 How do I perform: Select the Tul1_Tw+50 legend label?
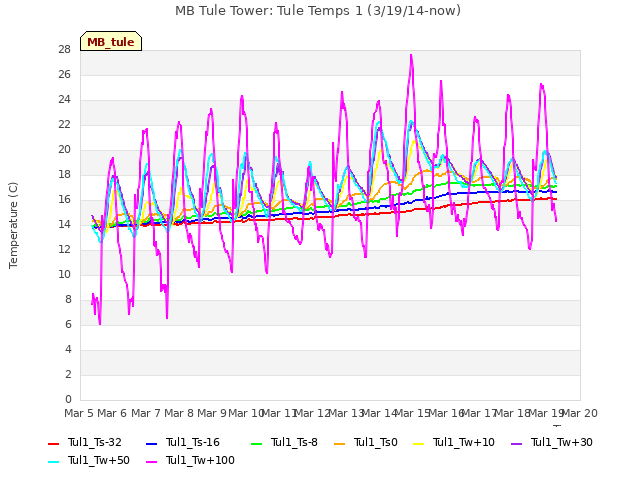pyautogui.click(x=99, y=460)
